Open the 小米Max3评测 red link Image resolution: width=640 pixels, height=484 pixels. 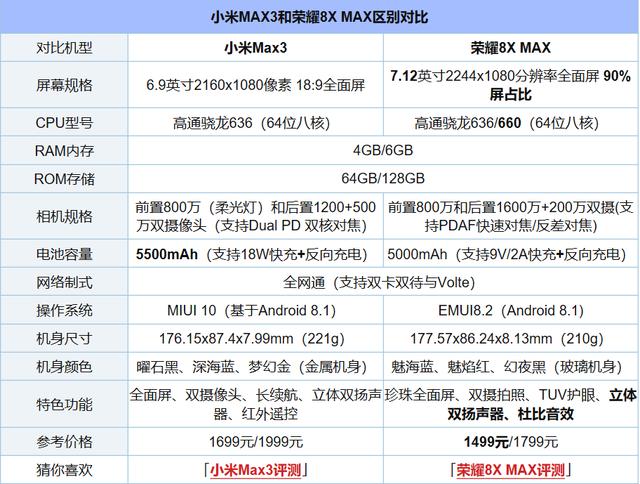tap(256, 470)
